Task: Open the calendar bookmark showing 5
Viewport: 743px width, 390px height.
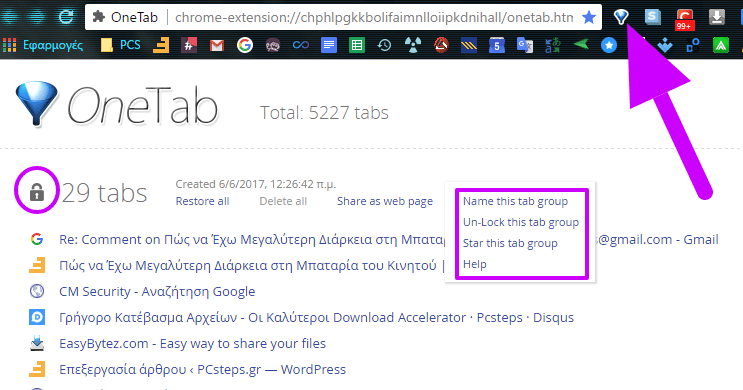Action: (x=497, y=45)
